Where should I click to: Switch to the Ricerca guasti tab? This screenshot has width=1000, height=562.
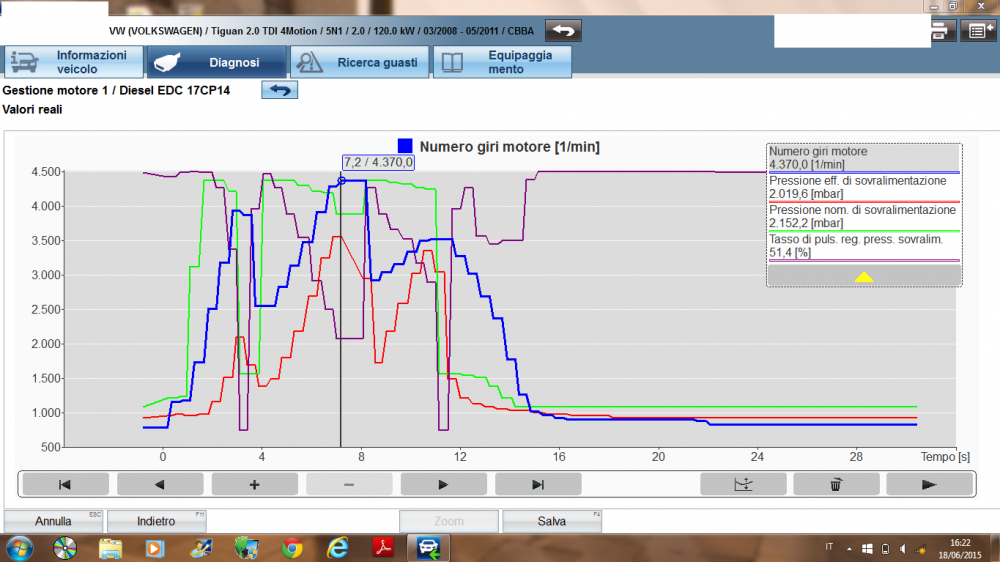point(360,62)
